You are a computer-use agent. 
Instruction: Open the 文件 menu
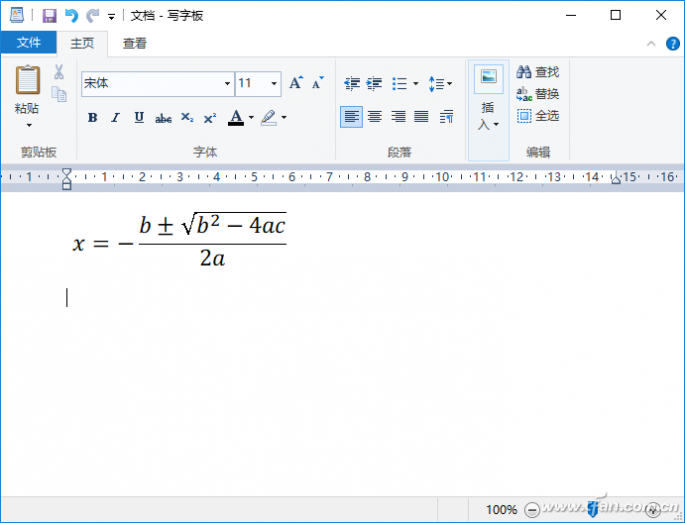coord(28,42)
